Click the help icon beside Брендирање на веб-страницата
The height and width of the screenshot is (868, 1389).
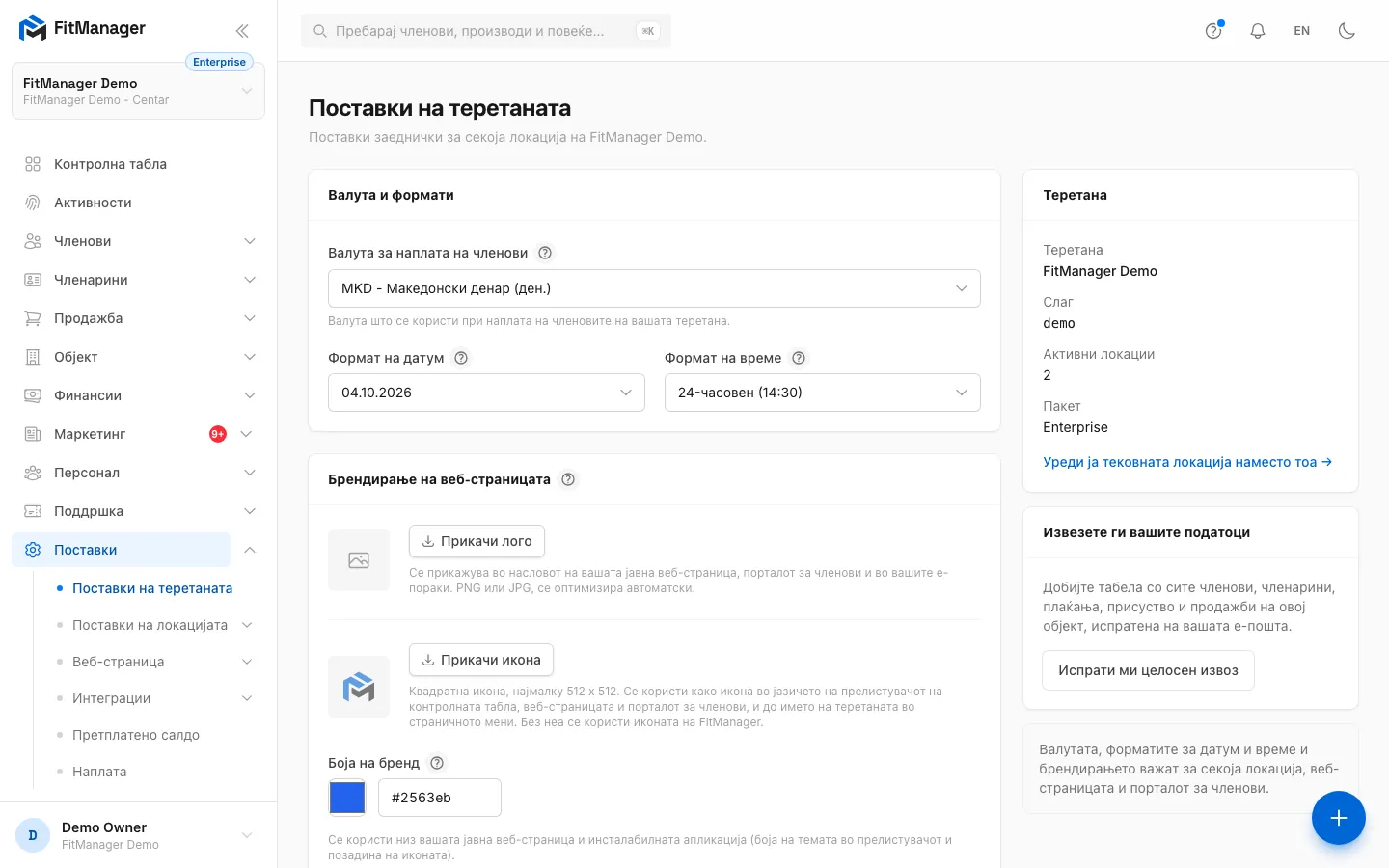coord(568,479)
